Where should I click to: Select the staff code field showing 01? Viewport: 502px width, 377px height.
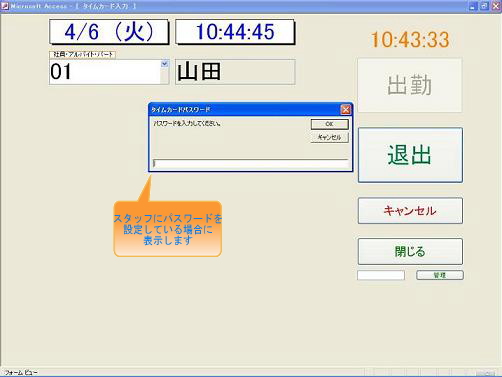[105, 72]
